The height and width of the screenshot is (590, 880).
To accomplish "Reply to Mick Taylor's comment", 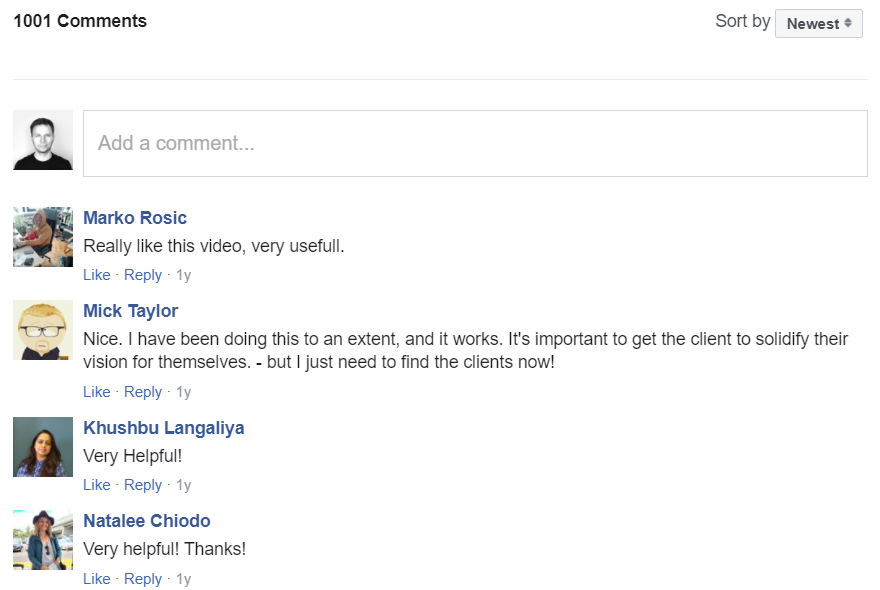I will [143, 392].
